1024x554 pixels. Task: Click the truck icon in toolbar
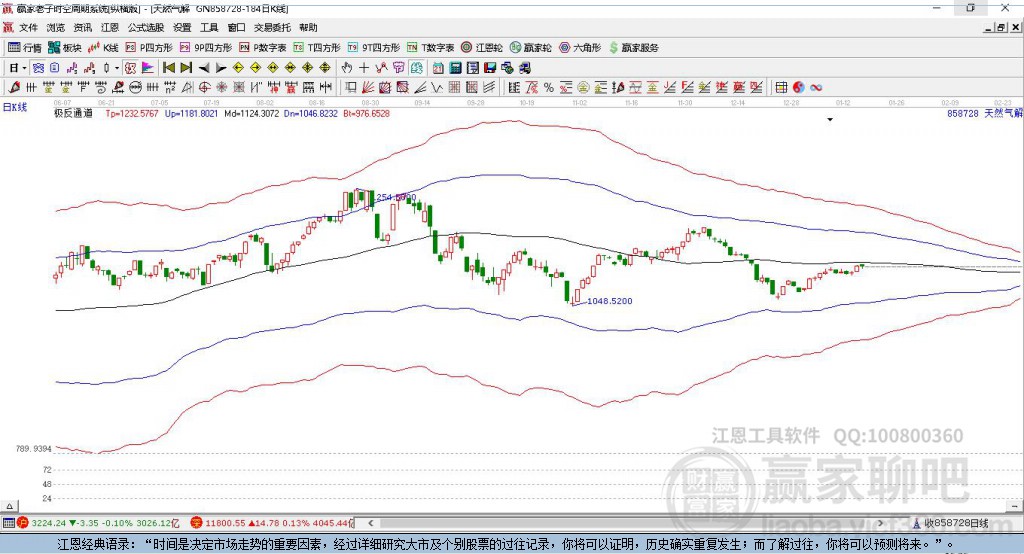(x=525, y=68)
